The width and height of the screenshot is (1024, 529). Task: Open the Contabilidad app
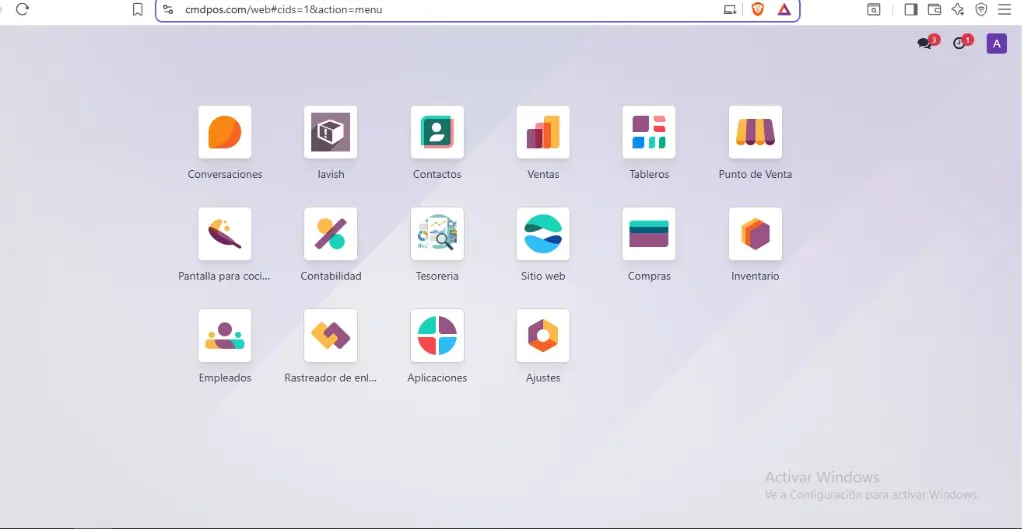pyautogui.click(x=330, y=234)
